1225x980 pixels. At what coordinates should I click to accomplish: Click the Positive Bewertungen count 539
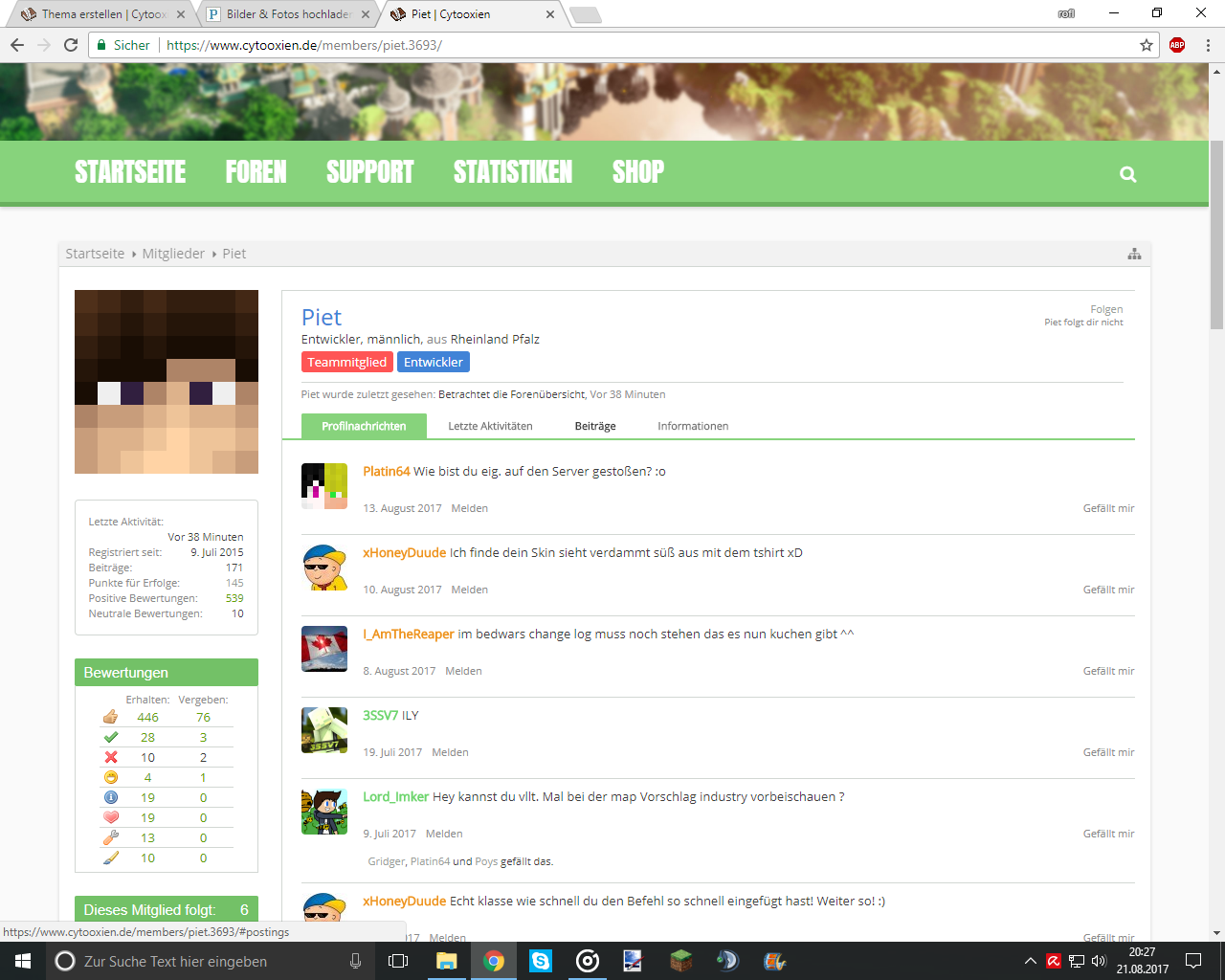click(x=234, y=598)
